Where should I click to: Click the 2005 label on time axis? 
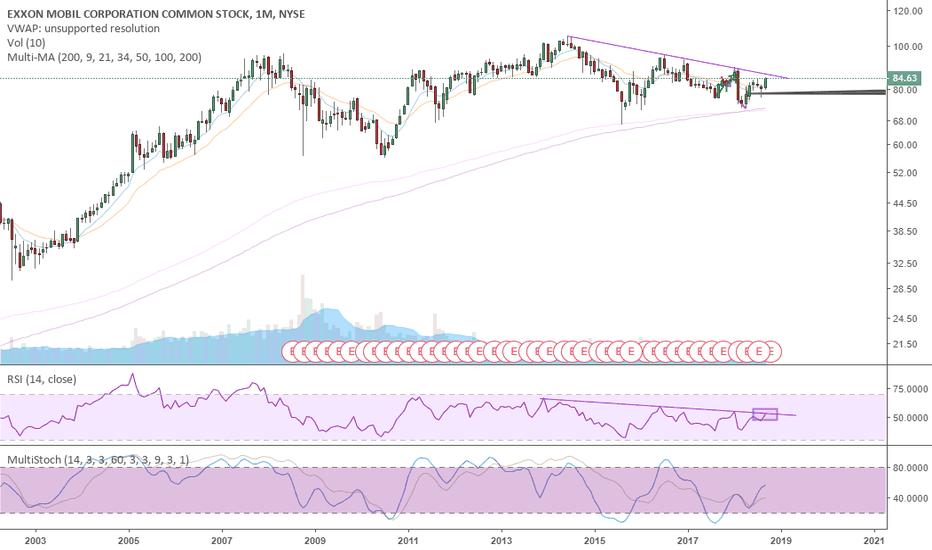click(x=128, y=540)
